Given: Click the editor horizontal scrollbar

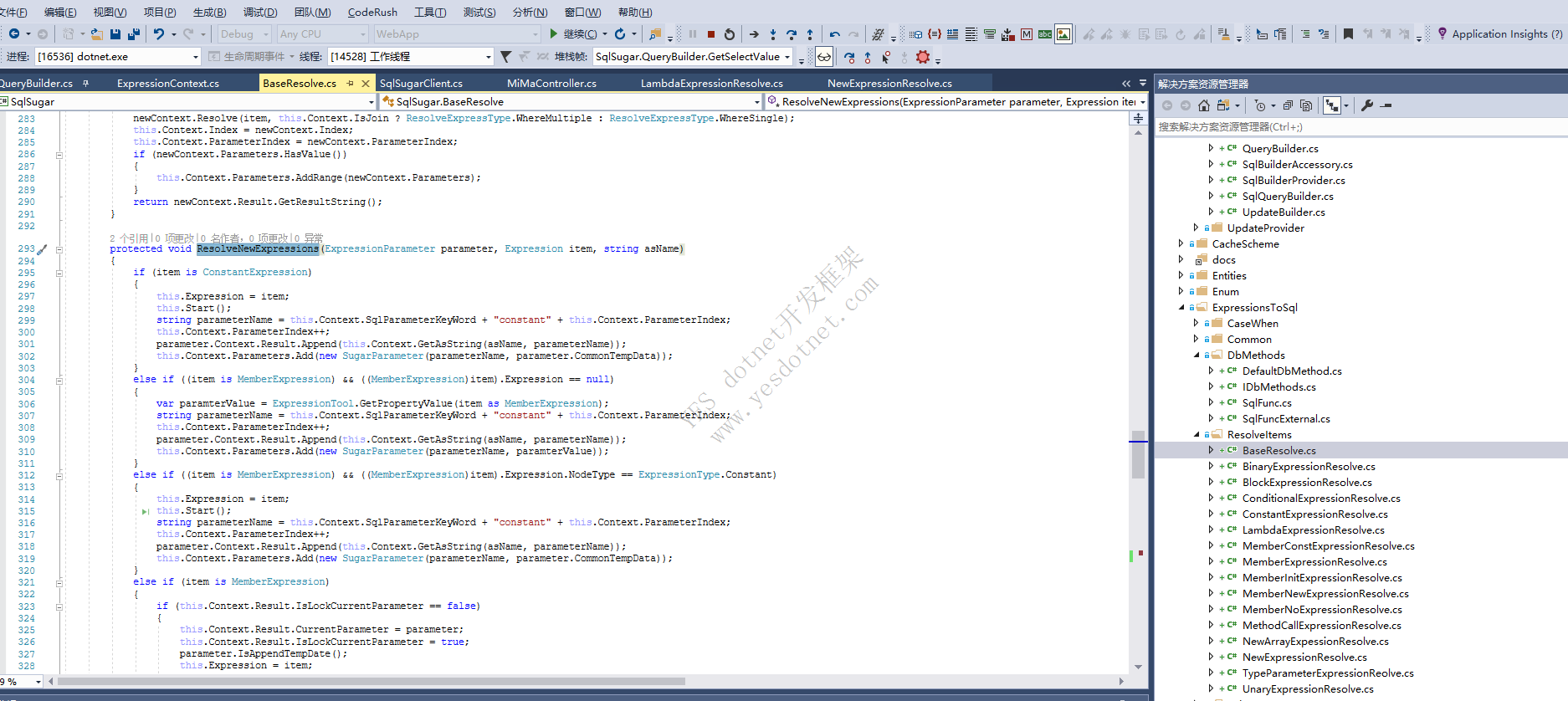Looking at the screenshot, I should pyautogui.click(x=372, y=682).
